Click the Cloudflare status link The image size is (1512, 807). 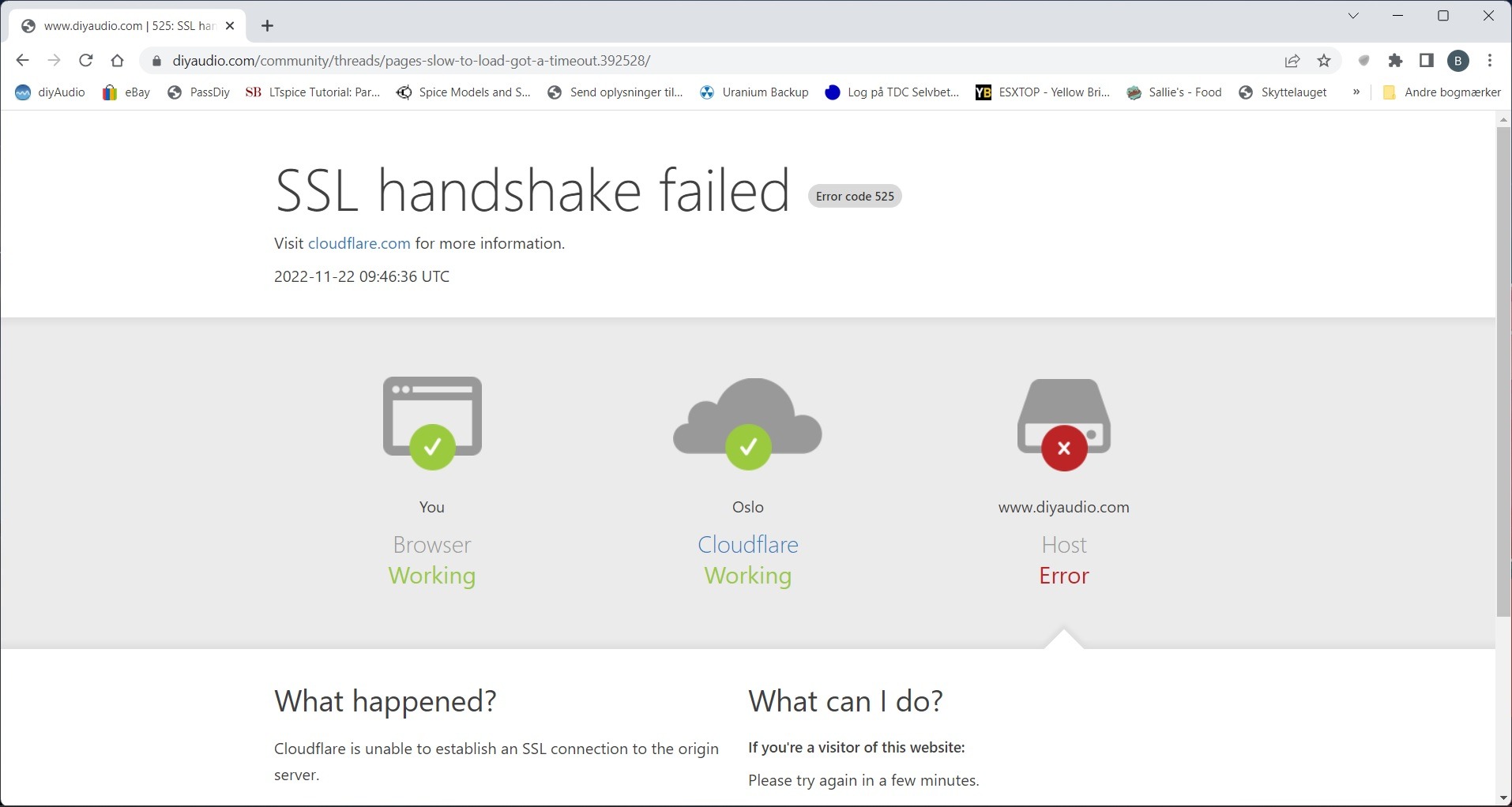tap(748, 545)
